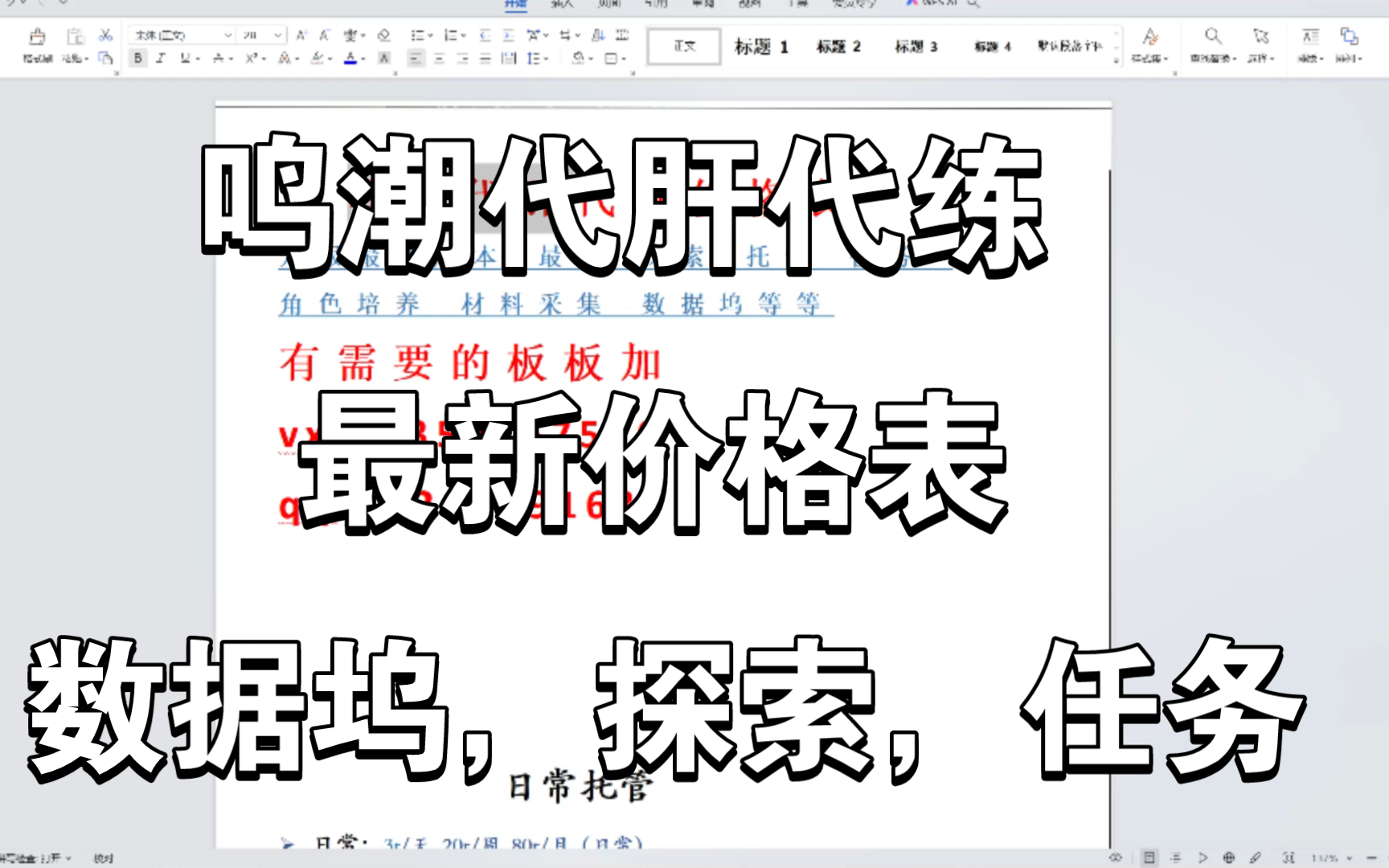Toggle Italic formatting
This screenshot has width=1389, height=868.
[161, 59]
